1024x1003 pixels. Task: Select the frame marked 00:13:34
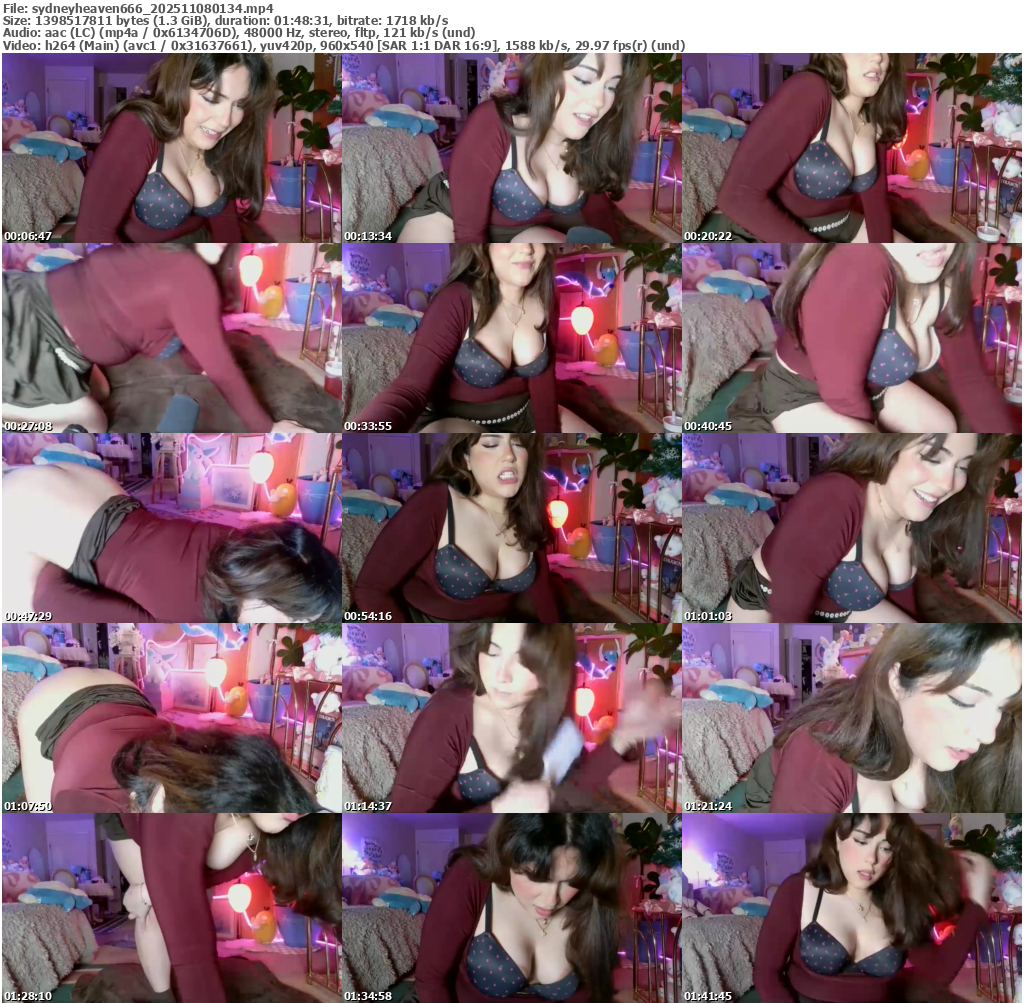tap(511, 148)
